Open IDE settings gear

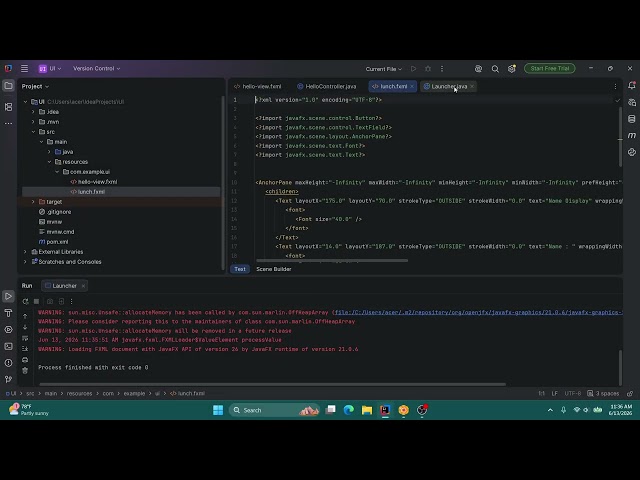pos(511,69)
